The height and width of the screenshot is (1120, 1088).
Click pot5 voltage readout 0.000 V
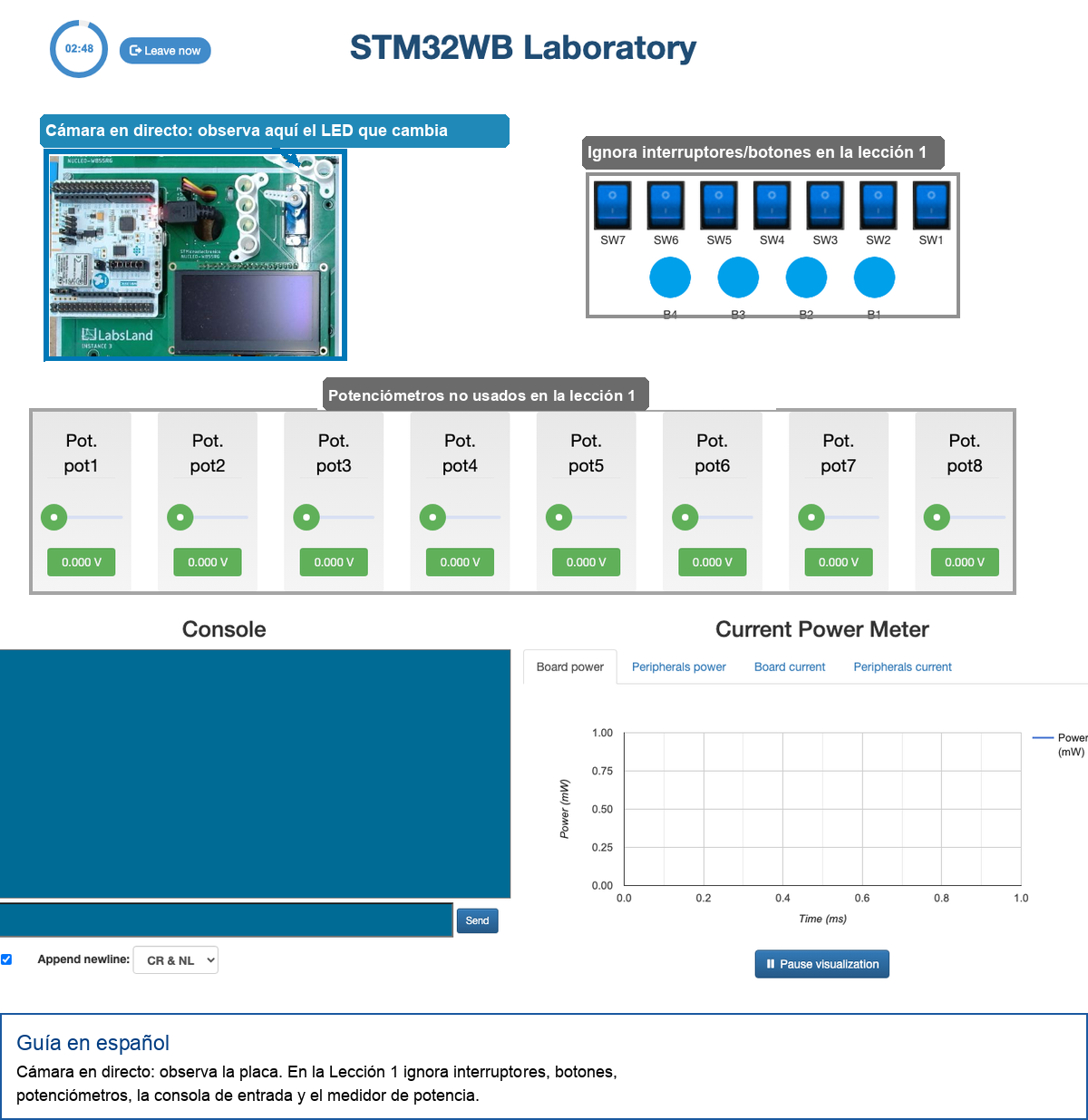[586, 562]
